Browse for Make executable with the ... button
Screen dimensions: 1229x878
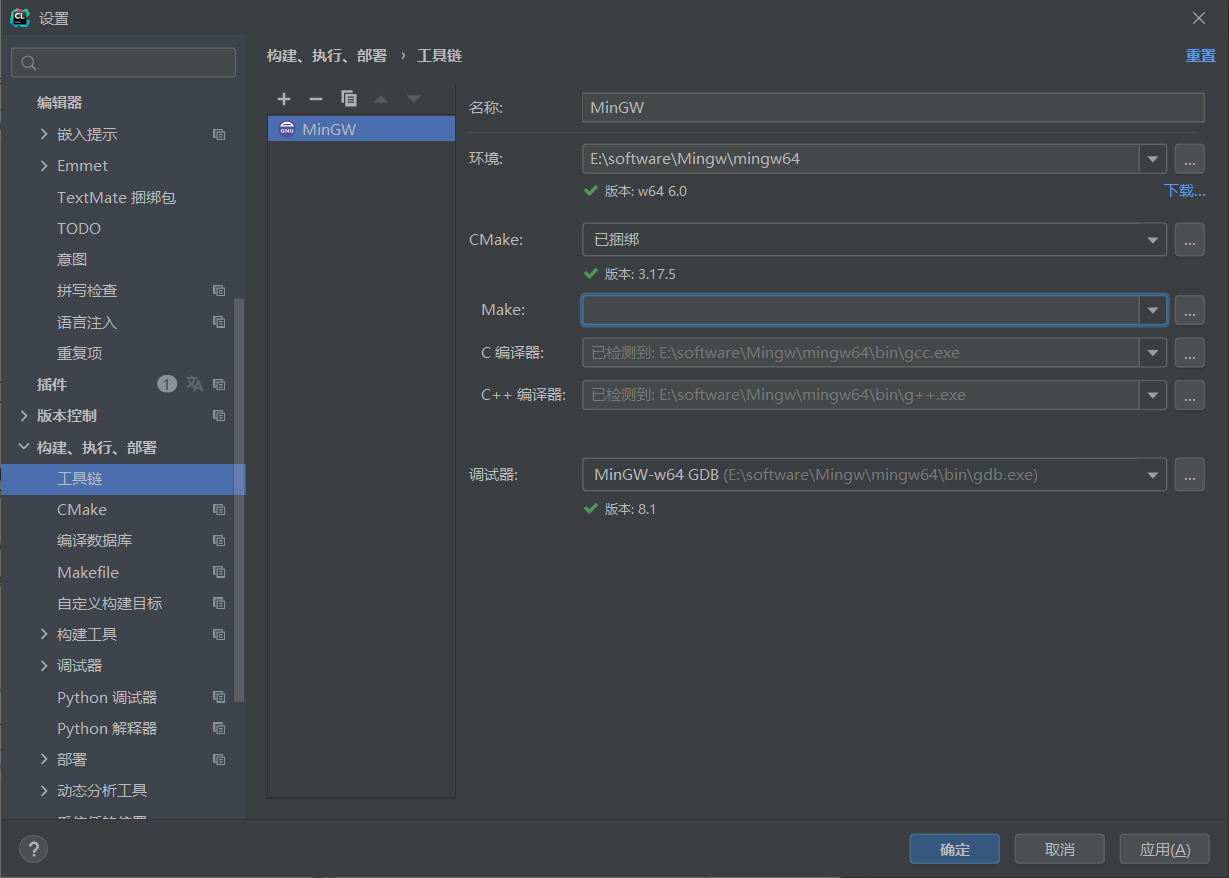pos(1189,310)
